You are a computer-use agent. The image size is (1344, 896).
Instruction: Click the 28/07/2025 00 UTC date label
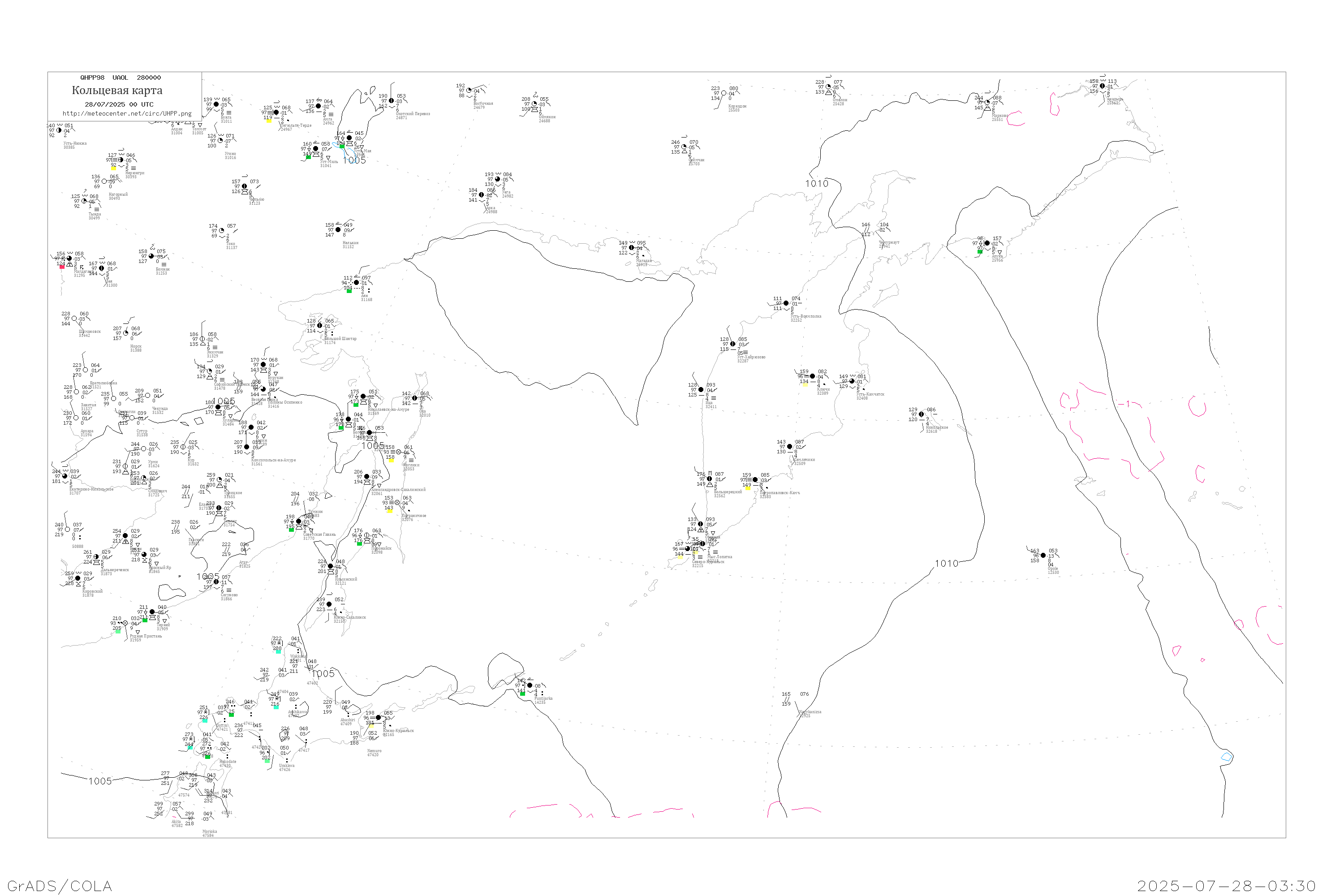pos(119,104)
